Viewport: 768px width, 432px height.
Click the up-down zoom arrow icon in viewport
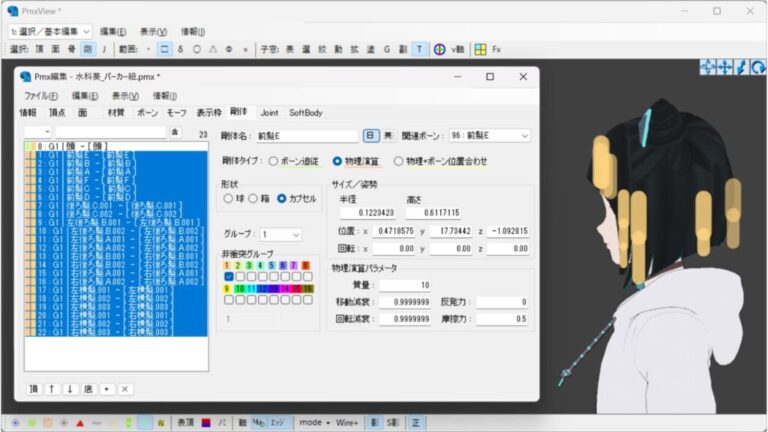741,67
